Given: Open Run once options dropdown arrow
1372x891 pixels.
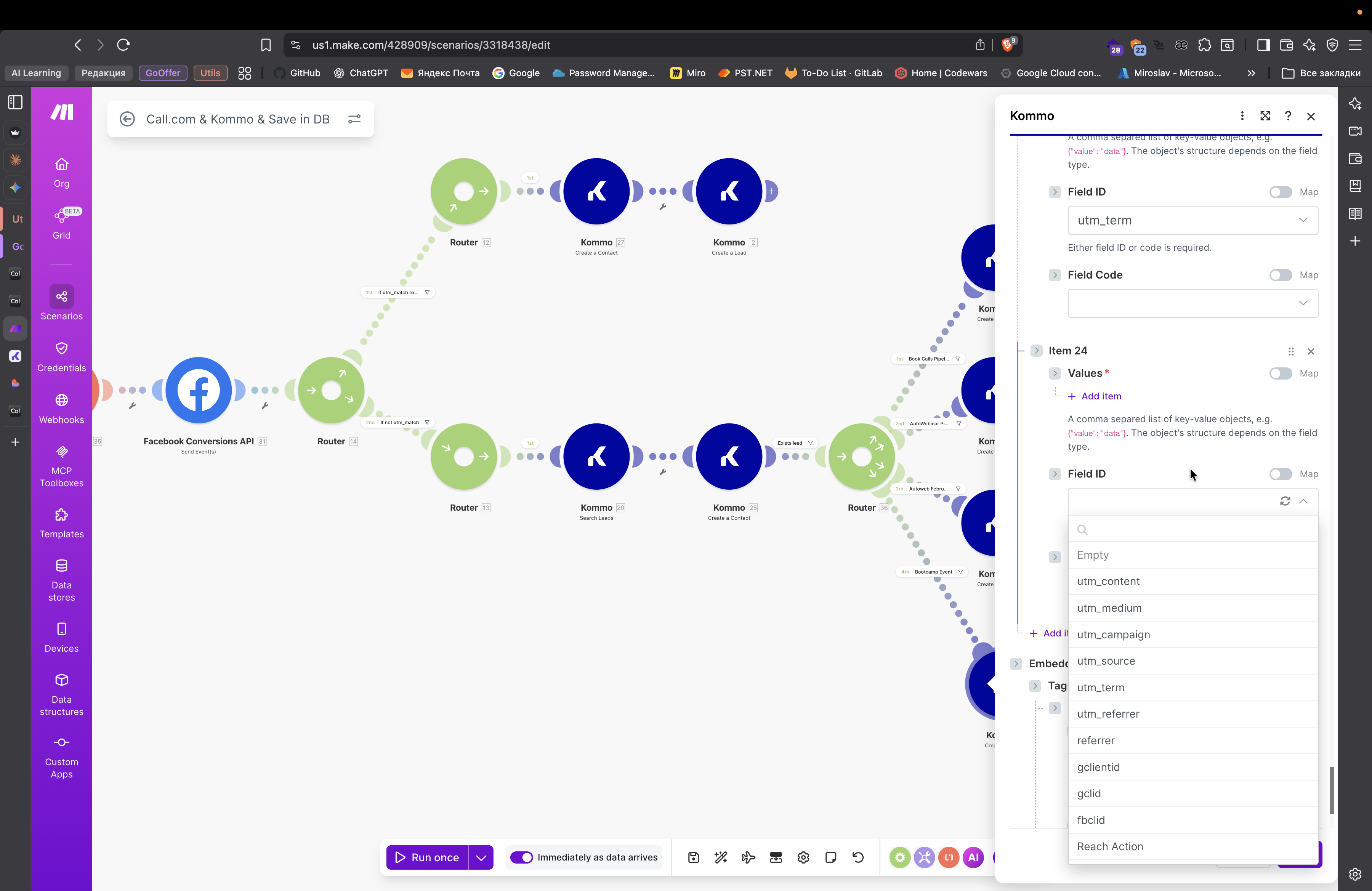Looking at the screenshot, I should tap(481, 857).
